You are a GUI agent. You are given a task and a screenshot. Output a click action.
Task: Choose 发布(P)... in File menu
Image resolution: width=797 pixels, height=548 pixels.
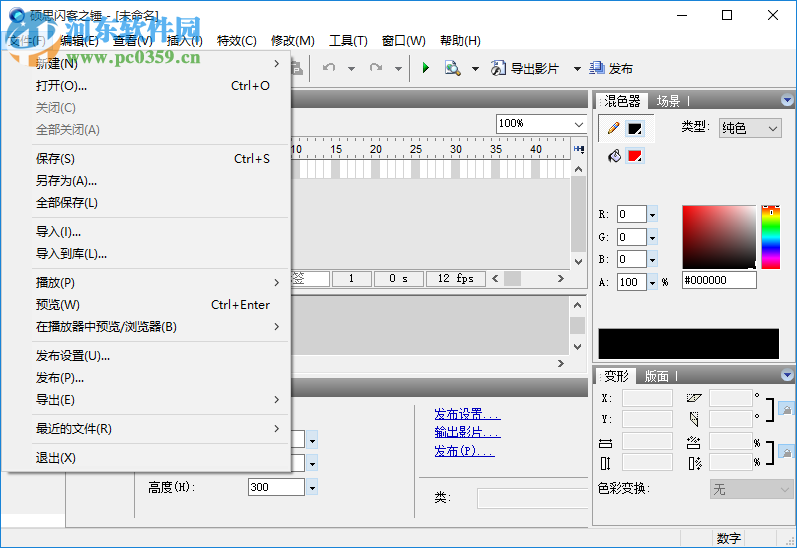coord(161,378)
